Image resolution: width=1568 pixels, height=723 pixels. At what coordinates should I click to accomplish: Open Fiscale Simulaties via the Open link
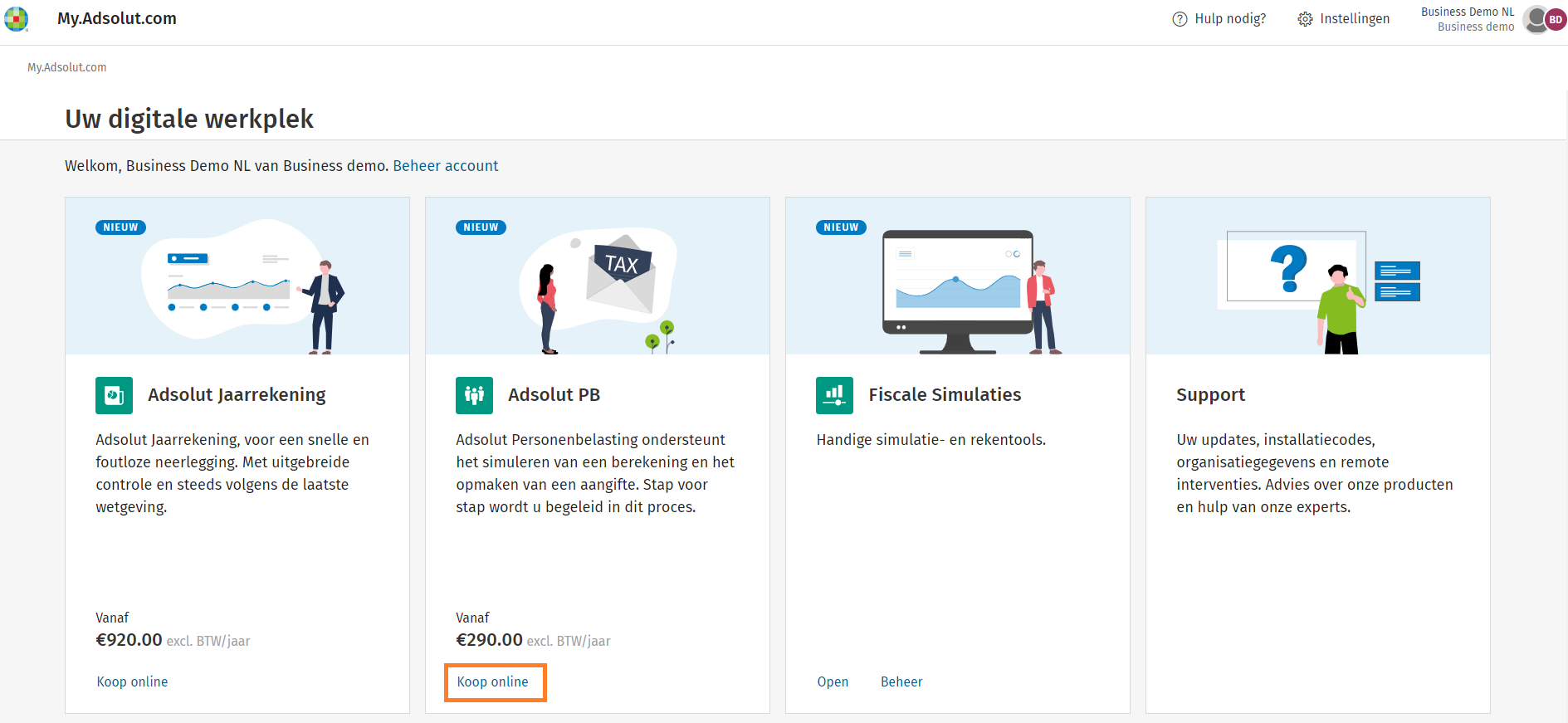pyautogui.click(x=833, y=681)
